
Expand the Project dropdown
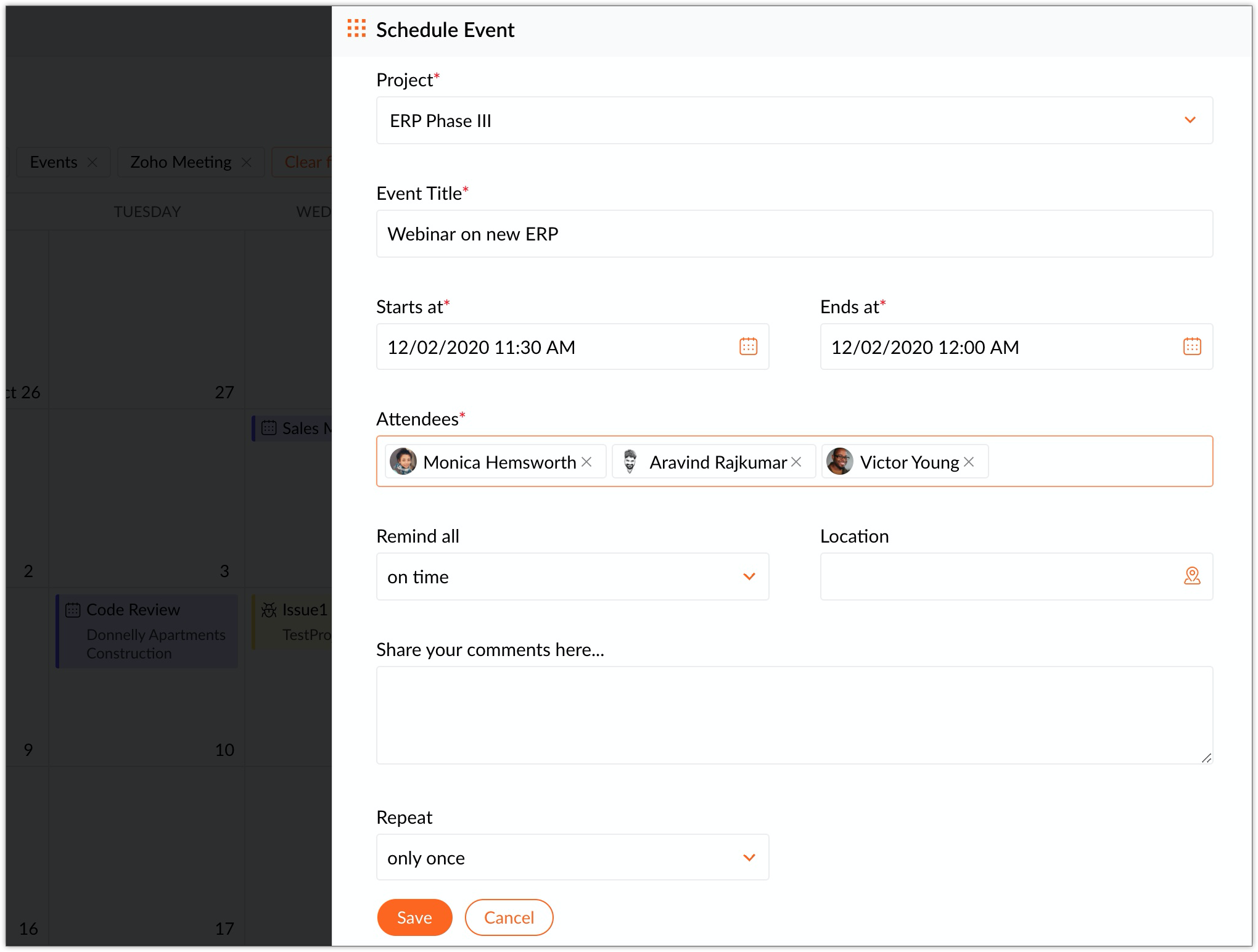coord(1190,120)
